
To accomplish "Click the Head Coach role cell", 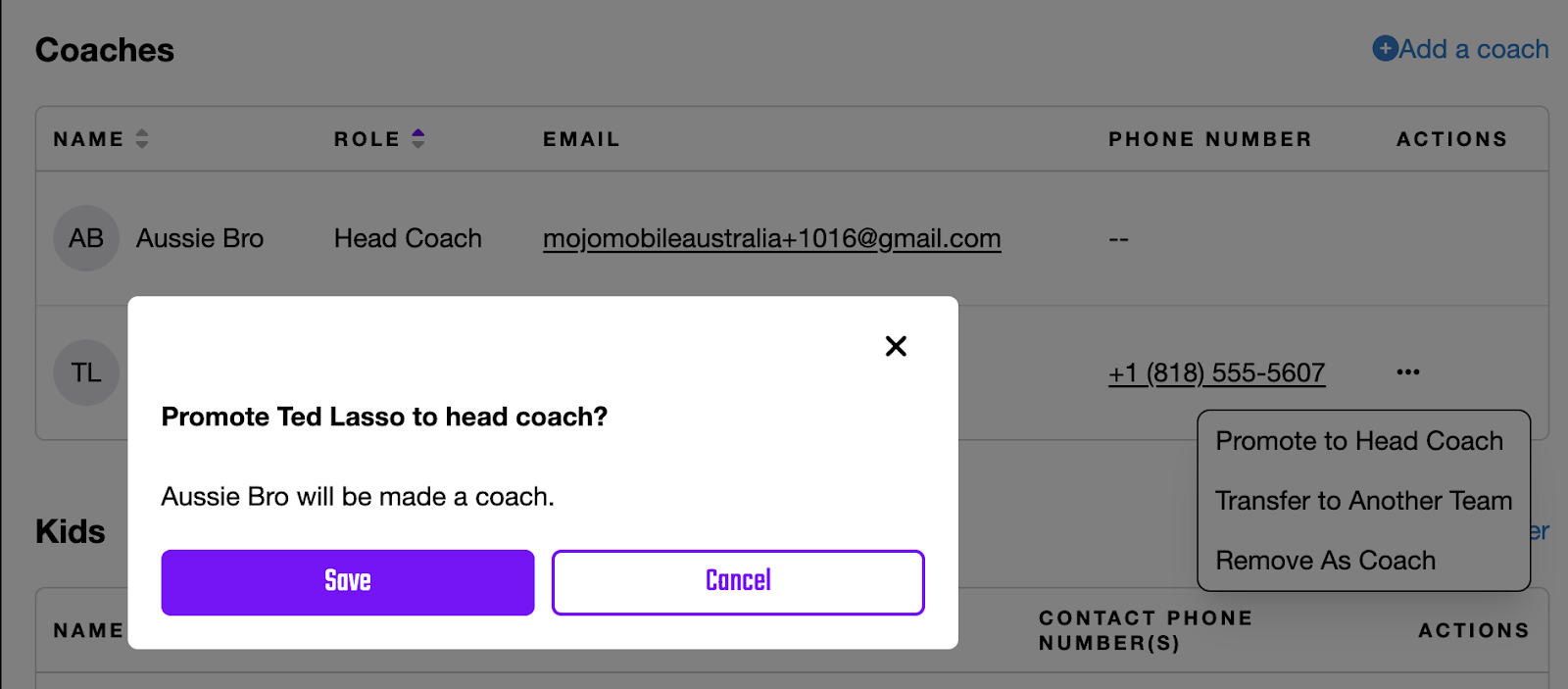I will (x=408, y=238).
